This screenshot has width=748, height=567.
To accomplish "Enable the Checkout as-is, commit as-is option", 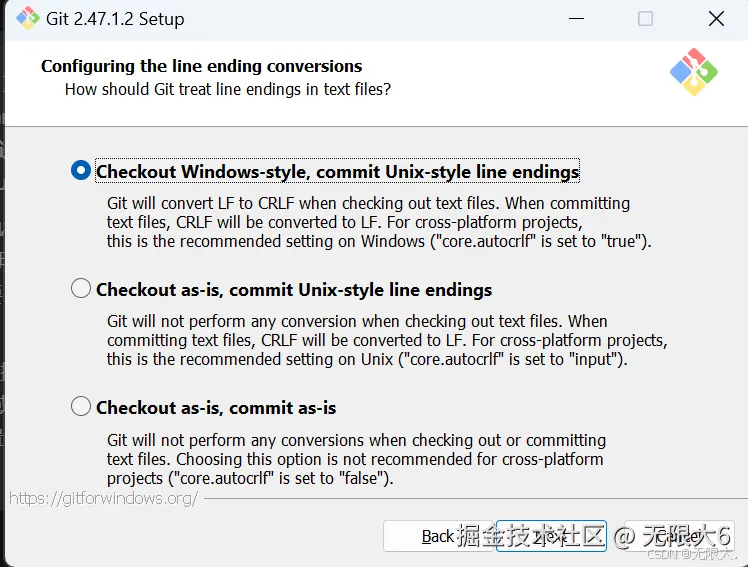I will point(81,407).
